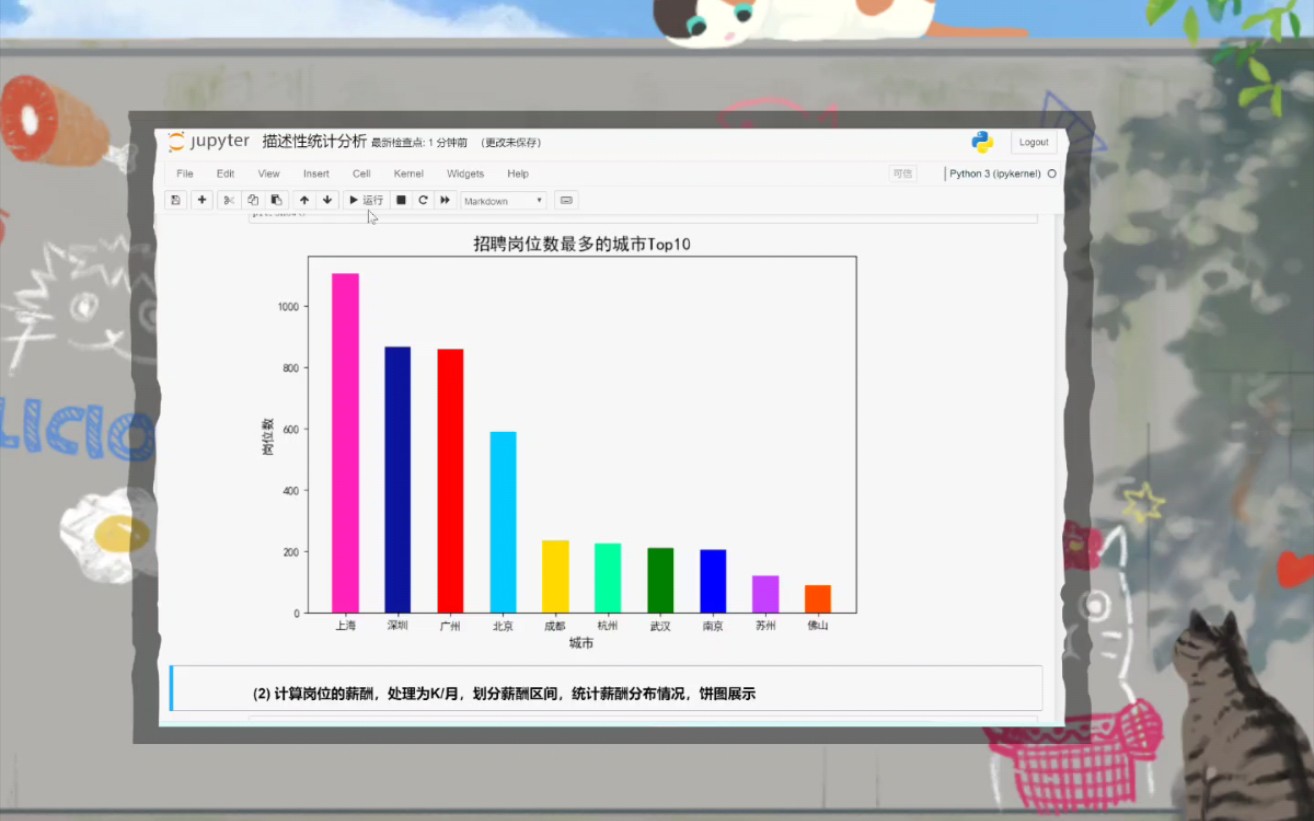Open the Widgets menu

pos(465,173)
